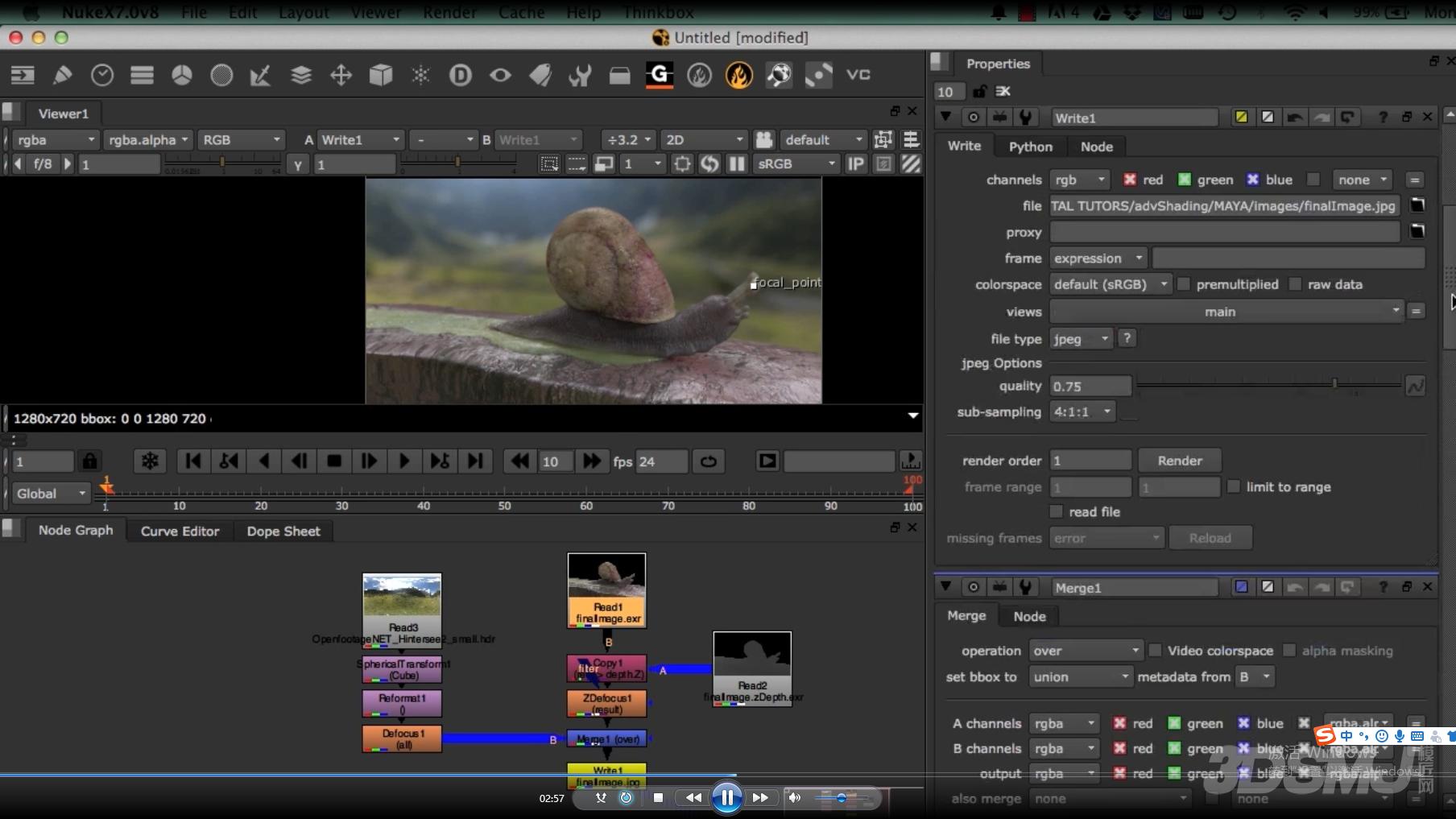Toggle the viewer IP input process button
The image size is (1456, 819).
click(855, 163)
